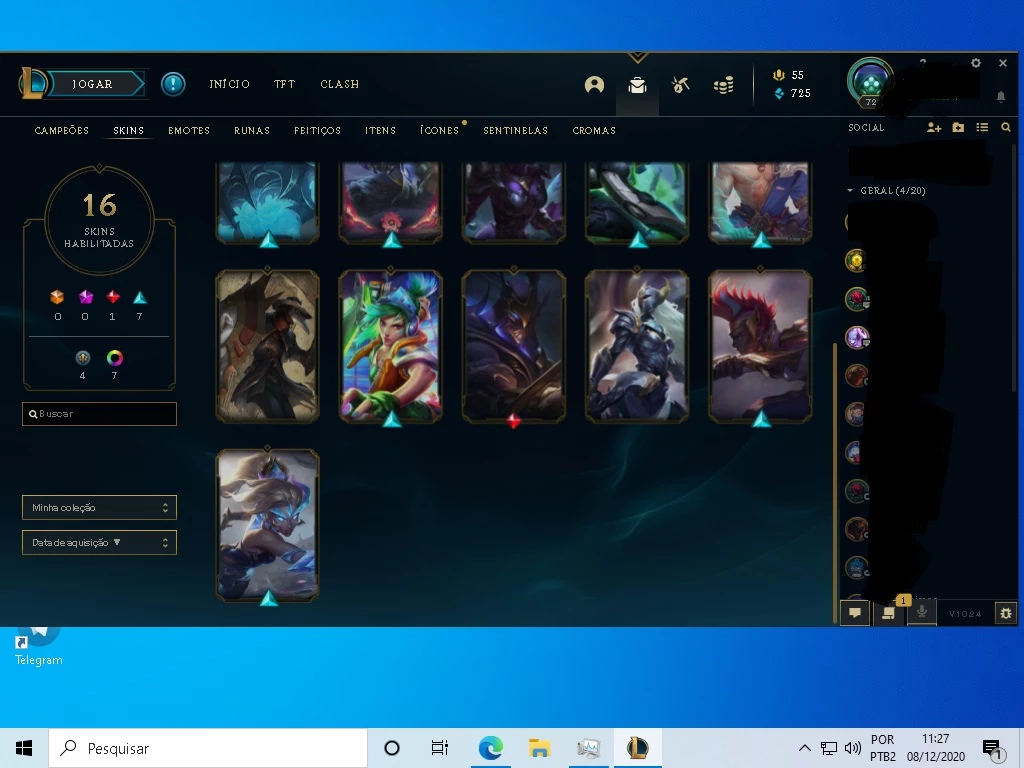
Task: Click the legacy skins count icon
Action: point(82,358)
